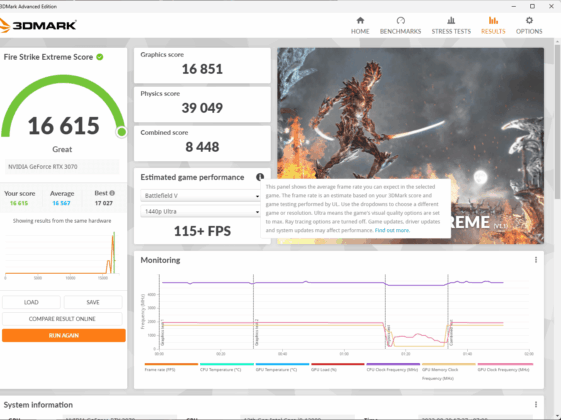Click the Great rating label
This screenshot has width=561, height=420.
pos(62,149)
